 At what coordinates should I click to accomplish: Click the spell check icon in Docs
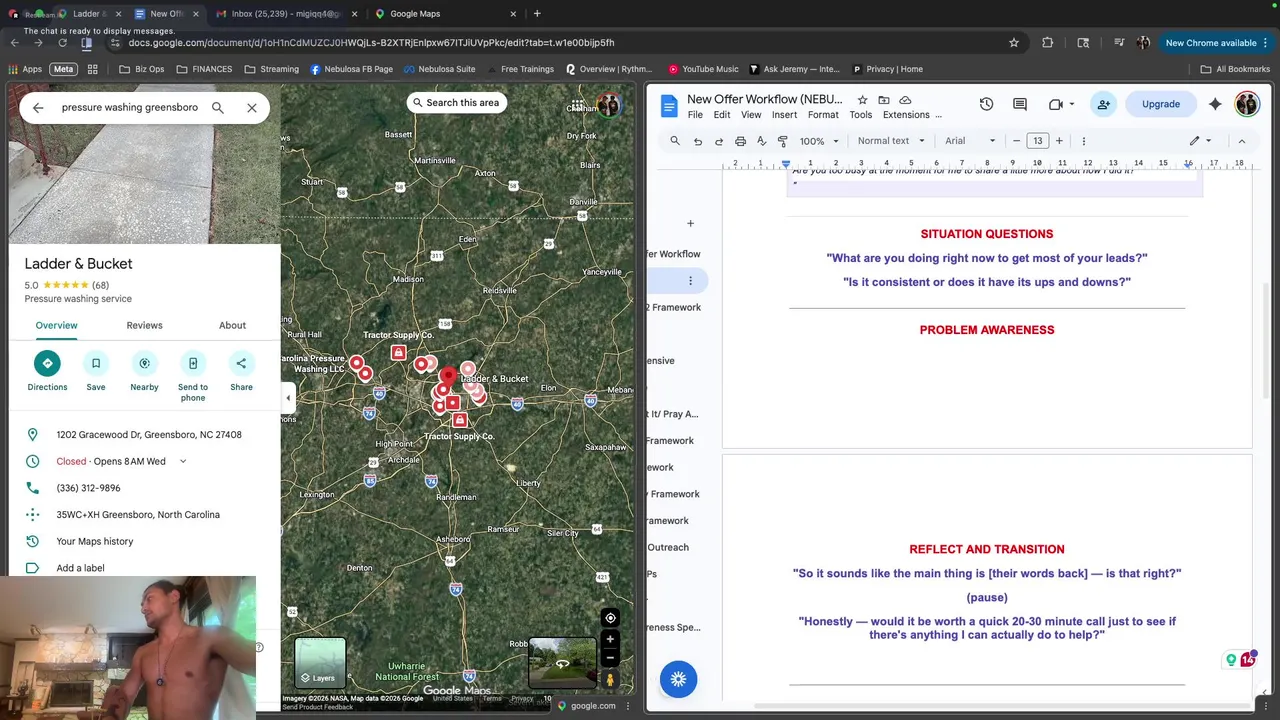tap(761, 141)
